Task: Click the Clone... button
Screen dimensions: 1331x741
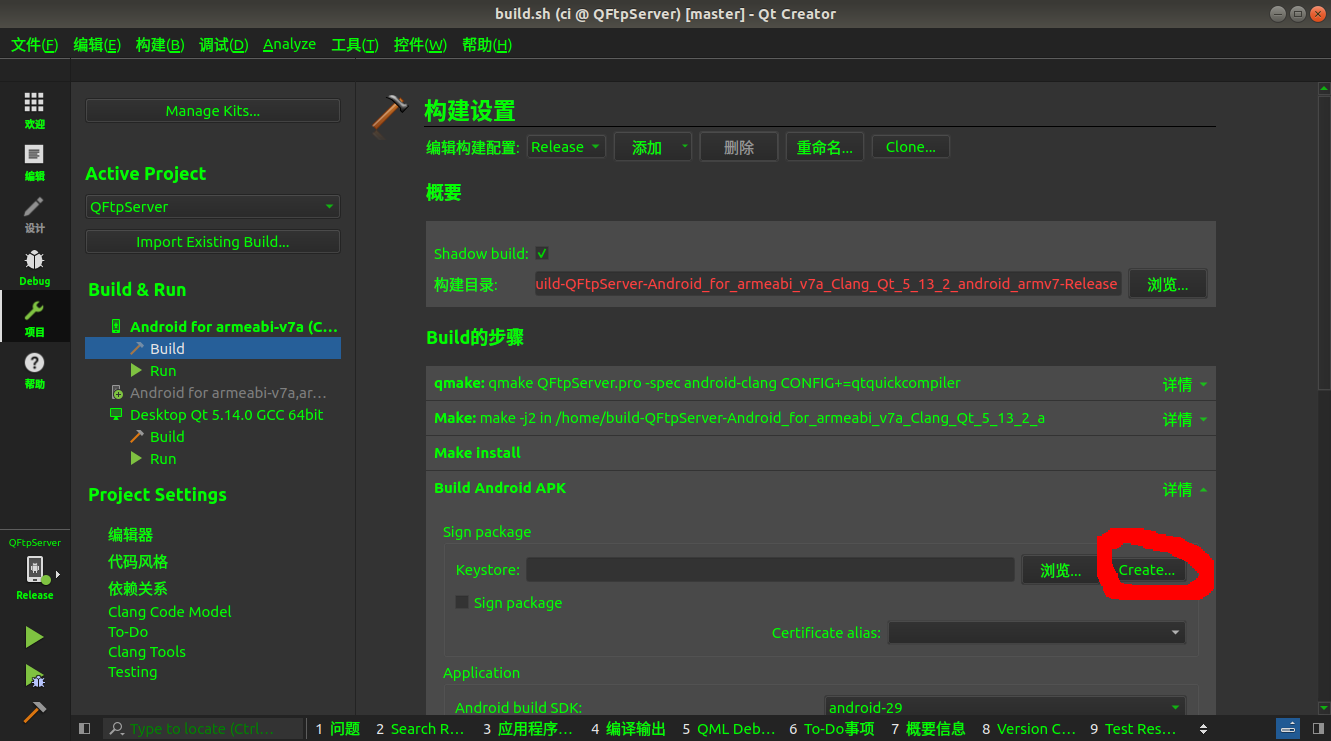Action: pyautogui.click(x=911, y=147)
